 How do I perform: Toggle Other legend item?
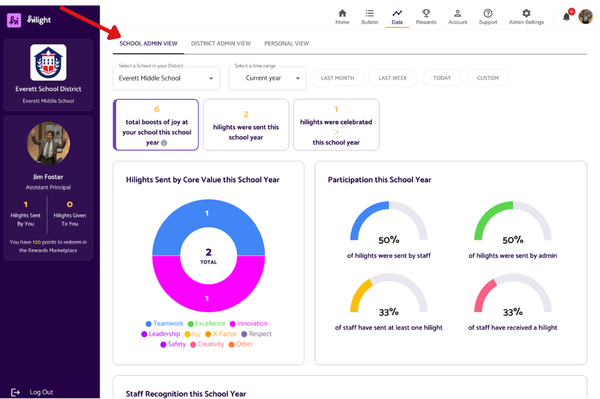click(x=241, y=344)
